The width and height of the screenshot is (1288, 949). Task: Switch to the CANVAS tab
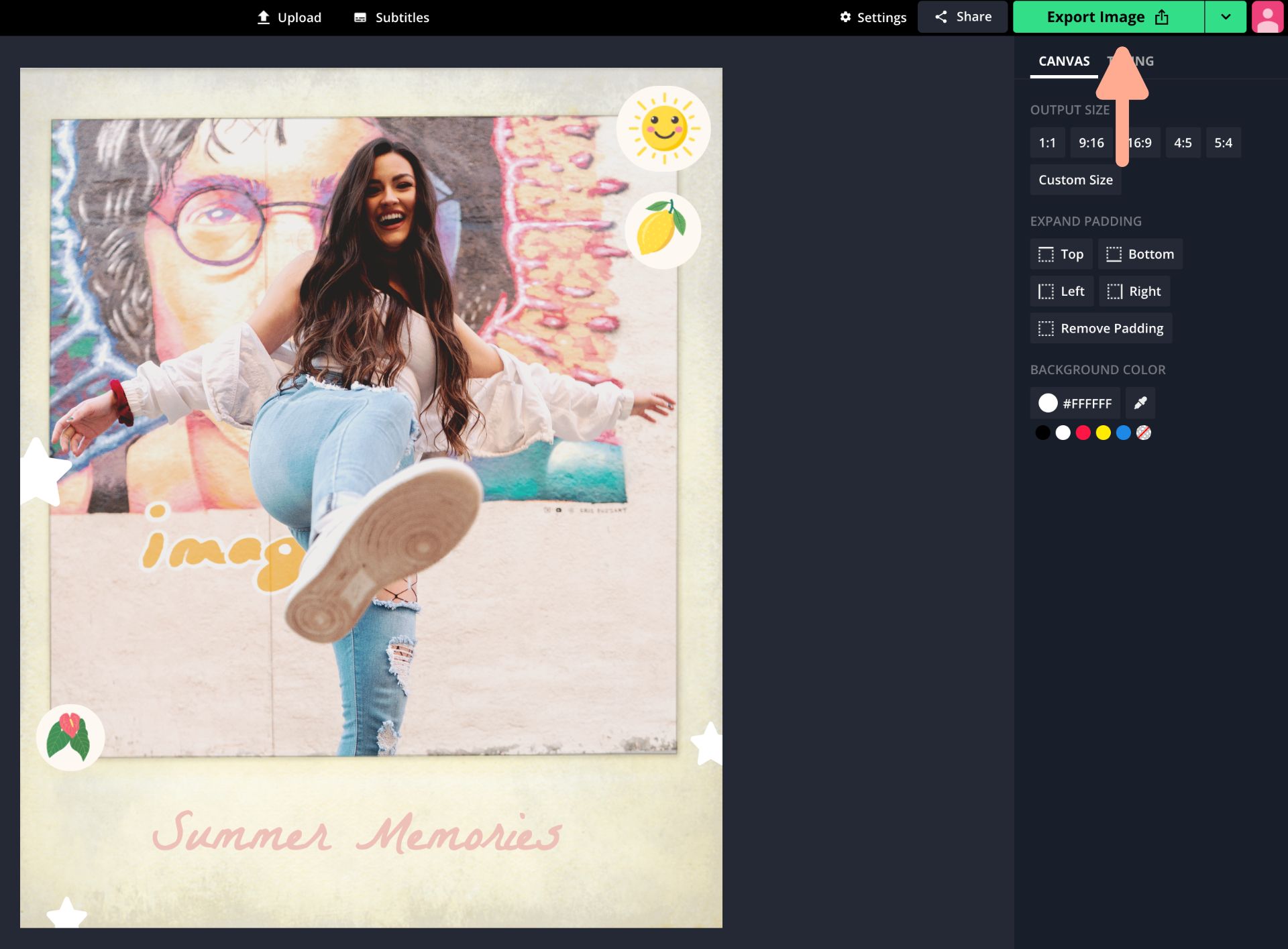pos(1063,61)
